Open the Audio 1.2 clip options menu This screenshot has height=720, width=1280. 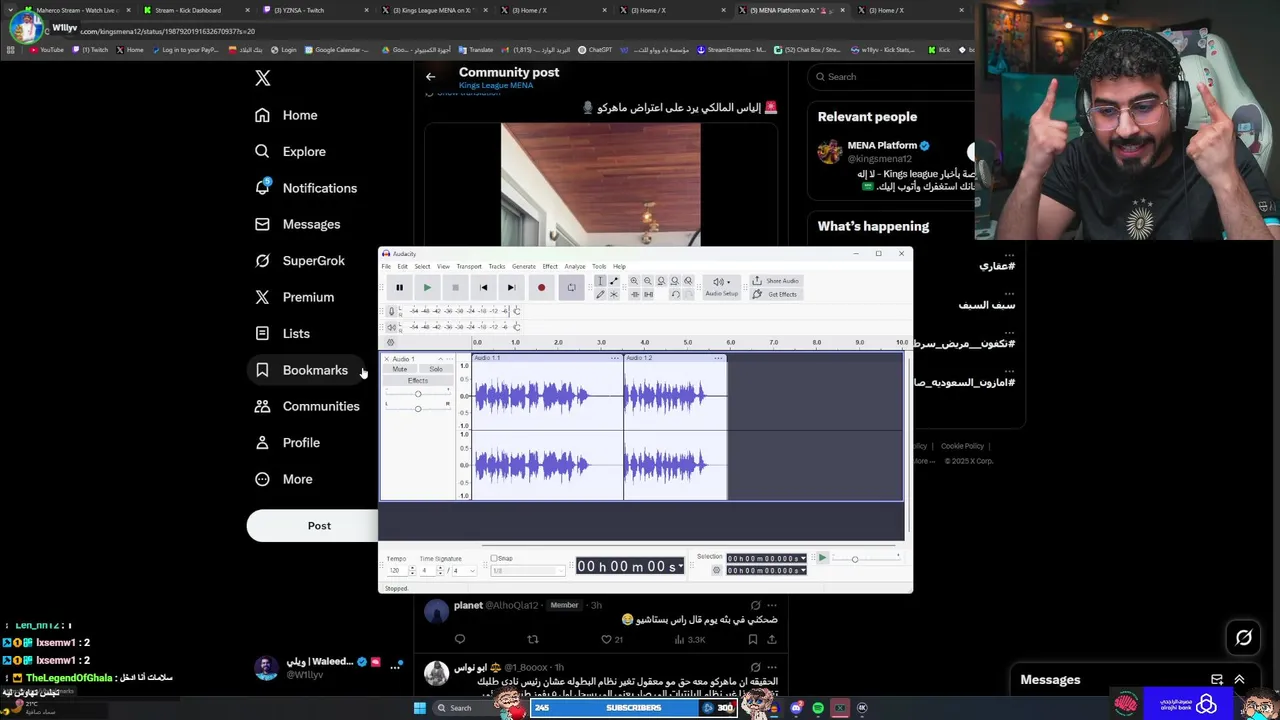coord(718,358)
